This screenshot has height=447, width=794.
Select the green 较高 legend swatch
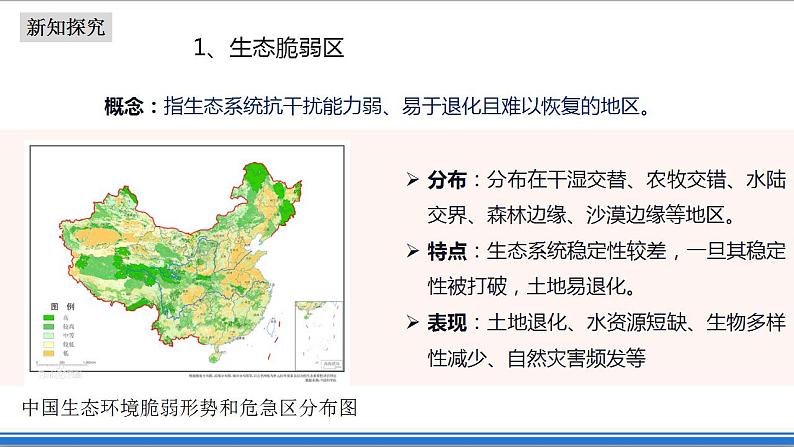(46, 326)
